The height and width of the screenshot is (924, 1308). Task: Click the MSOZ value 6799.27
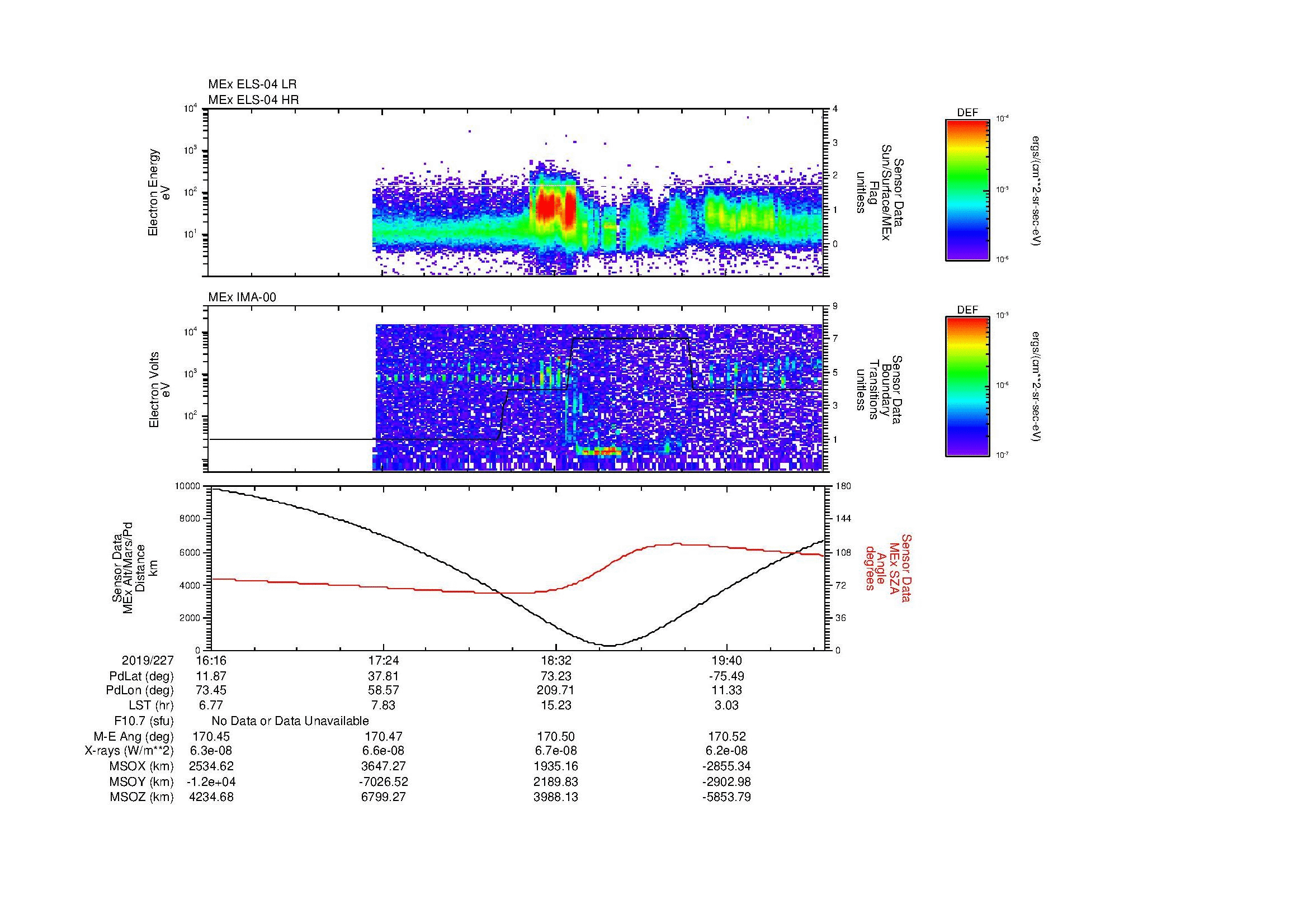click(x=384, y=797)
